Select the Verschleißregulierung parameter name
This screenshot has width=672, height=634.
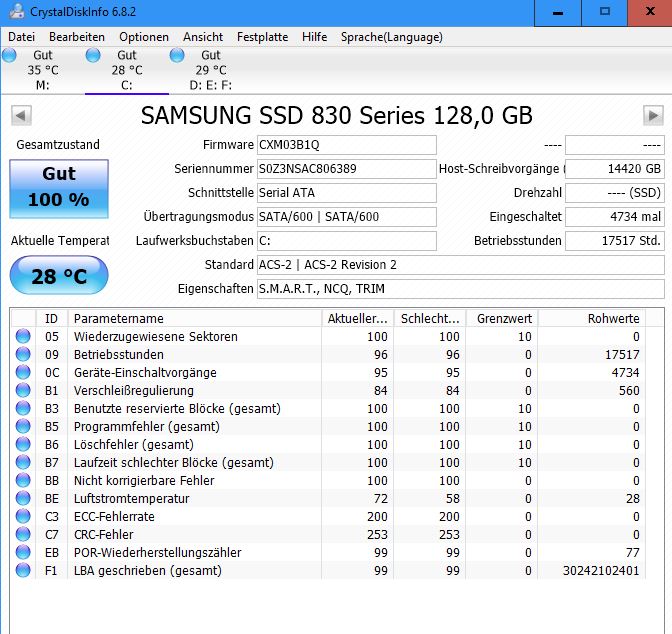point(134,391)
